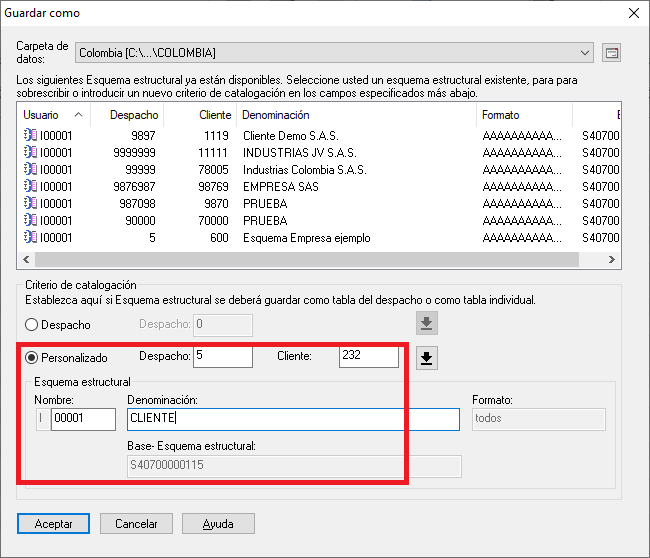Click PRUEBA in the row with Cliente 9870
650x558 pixels.
point(265,204)
